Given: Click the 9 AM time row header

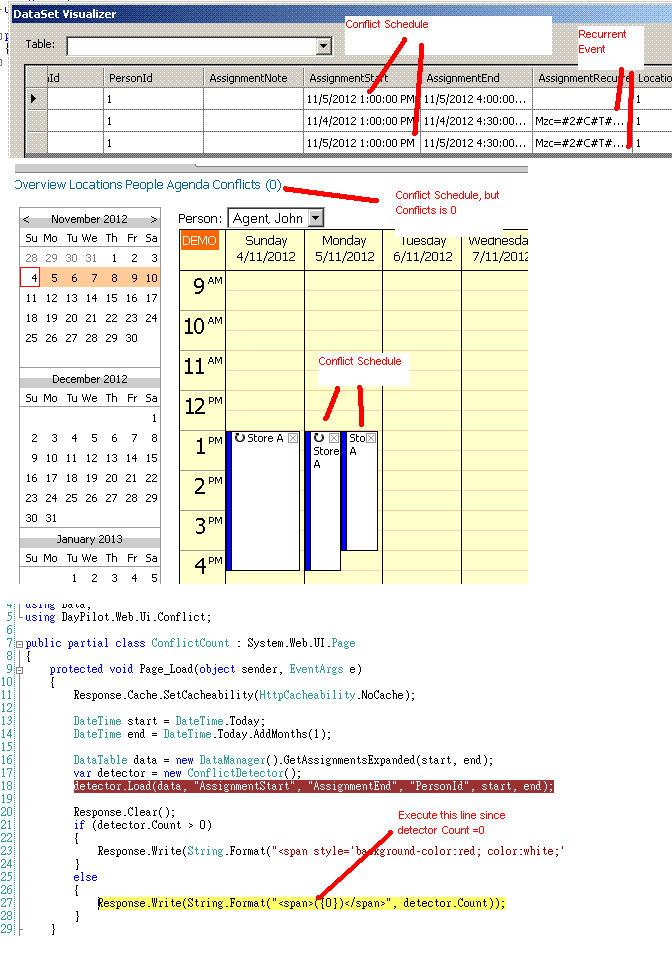Looking at the screenshot, I should [x=203, y=290].
